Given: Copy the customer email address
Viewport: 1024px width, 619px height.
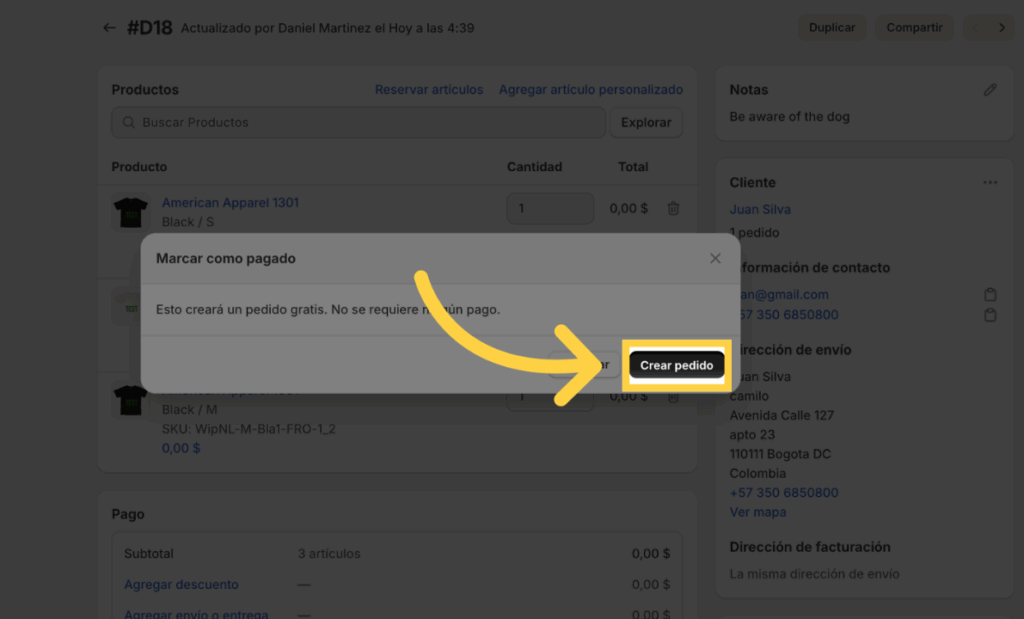Looking at the screenshot, I should pyautogui.click(x=990, y=295).
